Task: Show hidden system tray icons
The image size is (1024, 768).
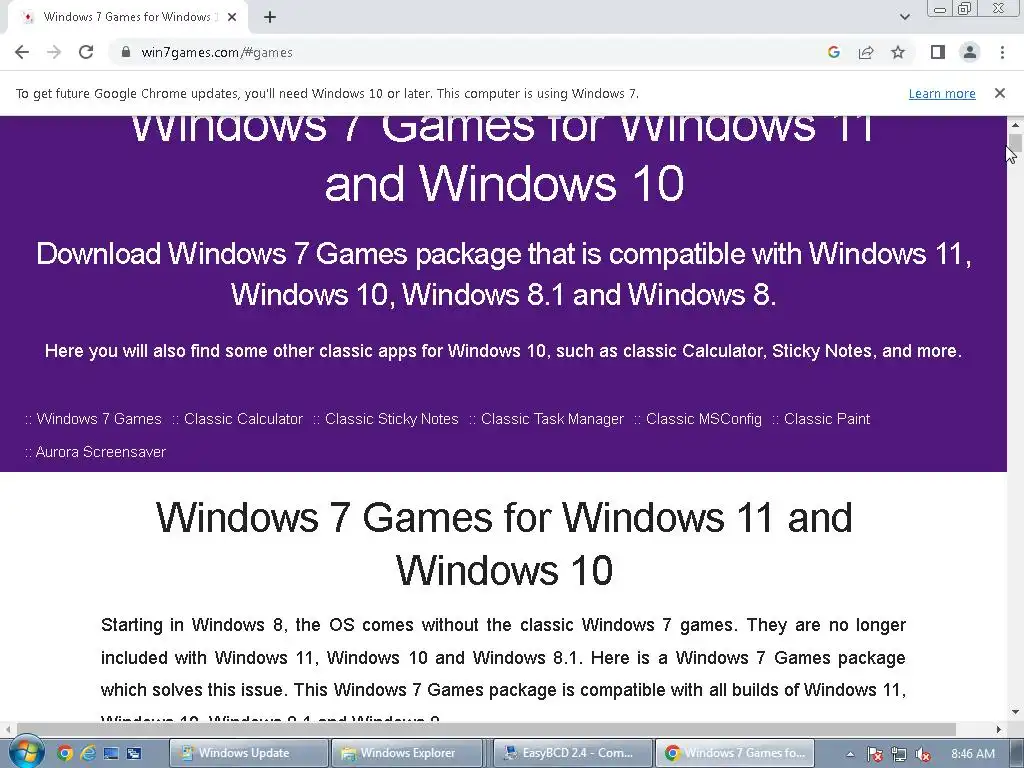Action: tap(850, 754)
